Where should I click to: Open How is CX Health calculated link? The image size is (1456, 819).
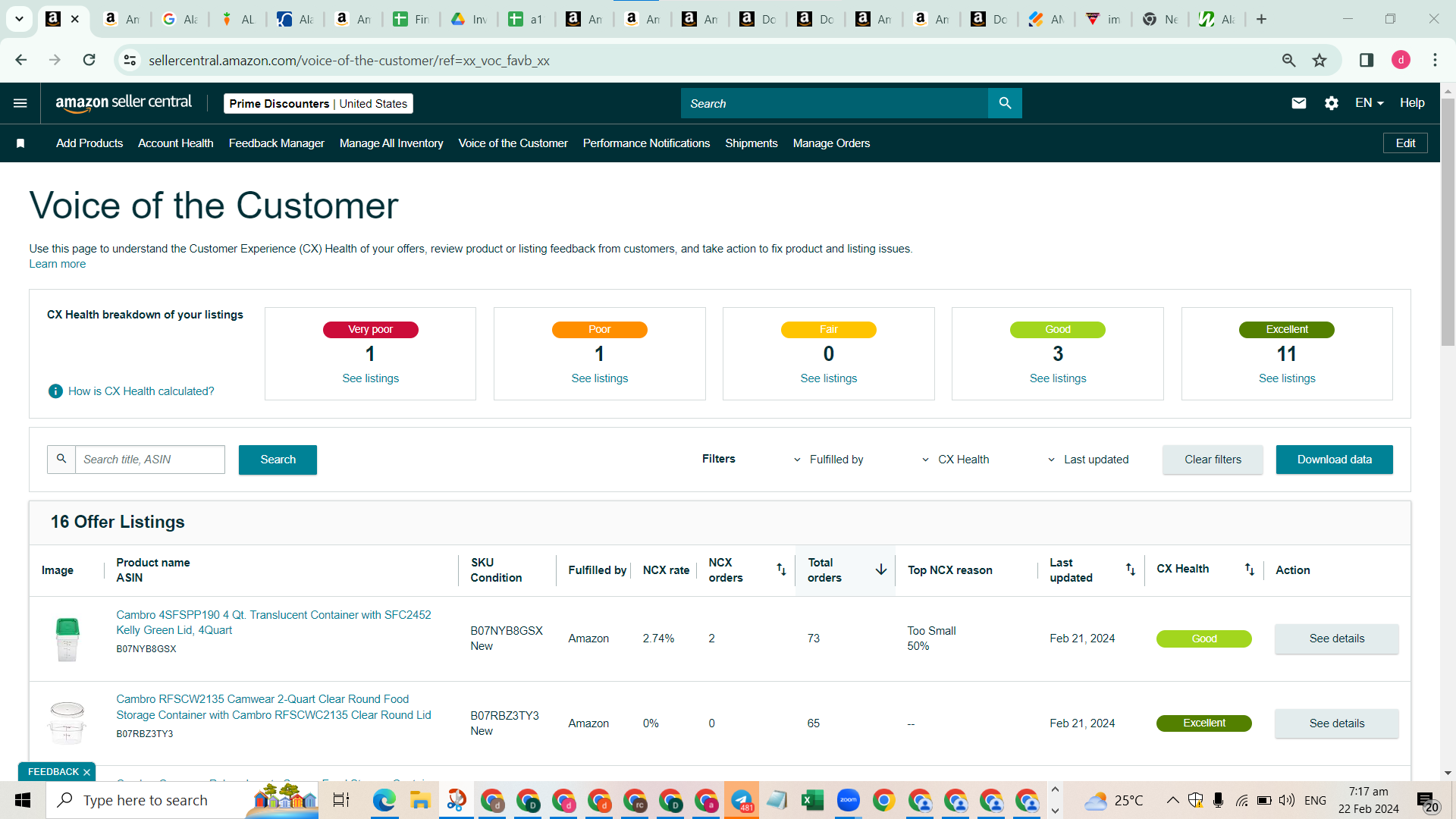(x=141, y=391)
